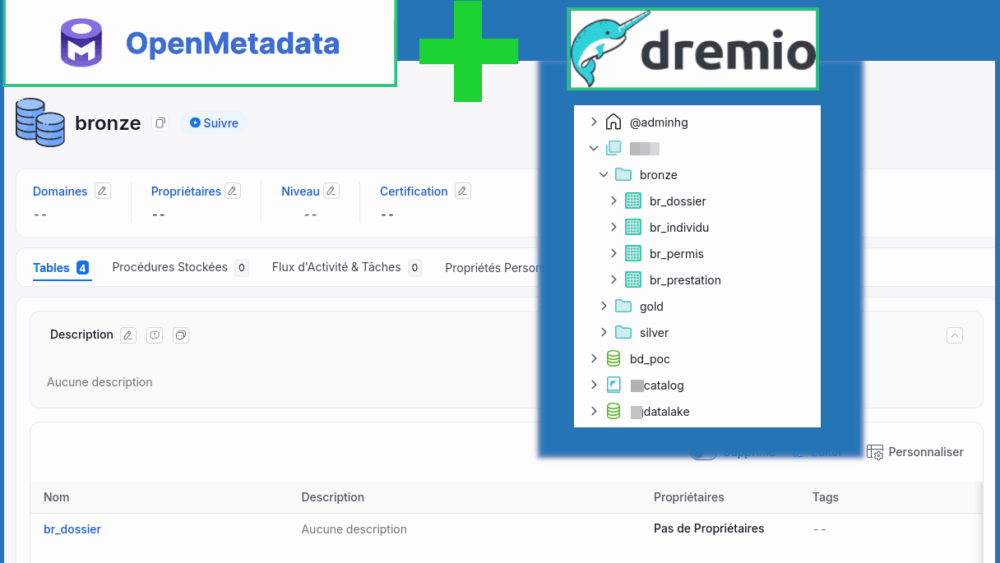Copy the bronze schema name
The height and width of the screenshot is (563, 1000).
pyautogui.click(x=160, y=122)
